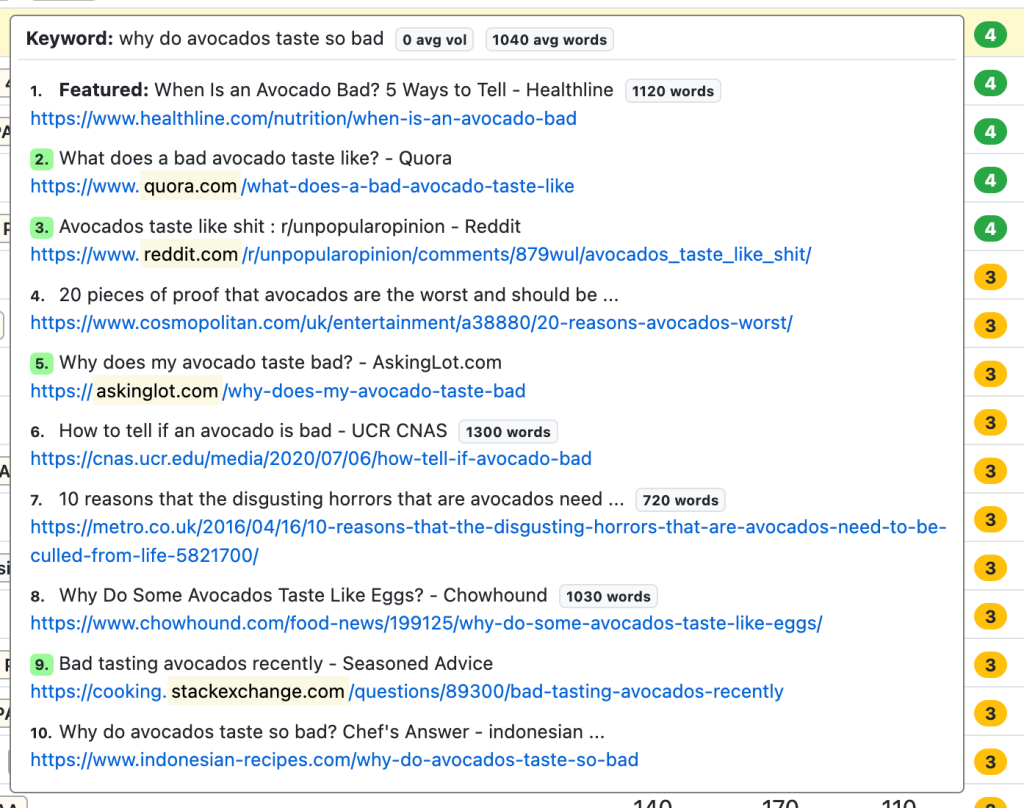Open the AskingLot avocado taste bad link
The height and width of the screenshot is (808, 1024).
(x=278, y=391)
